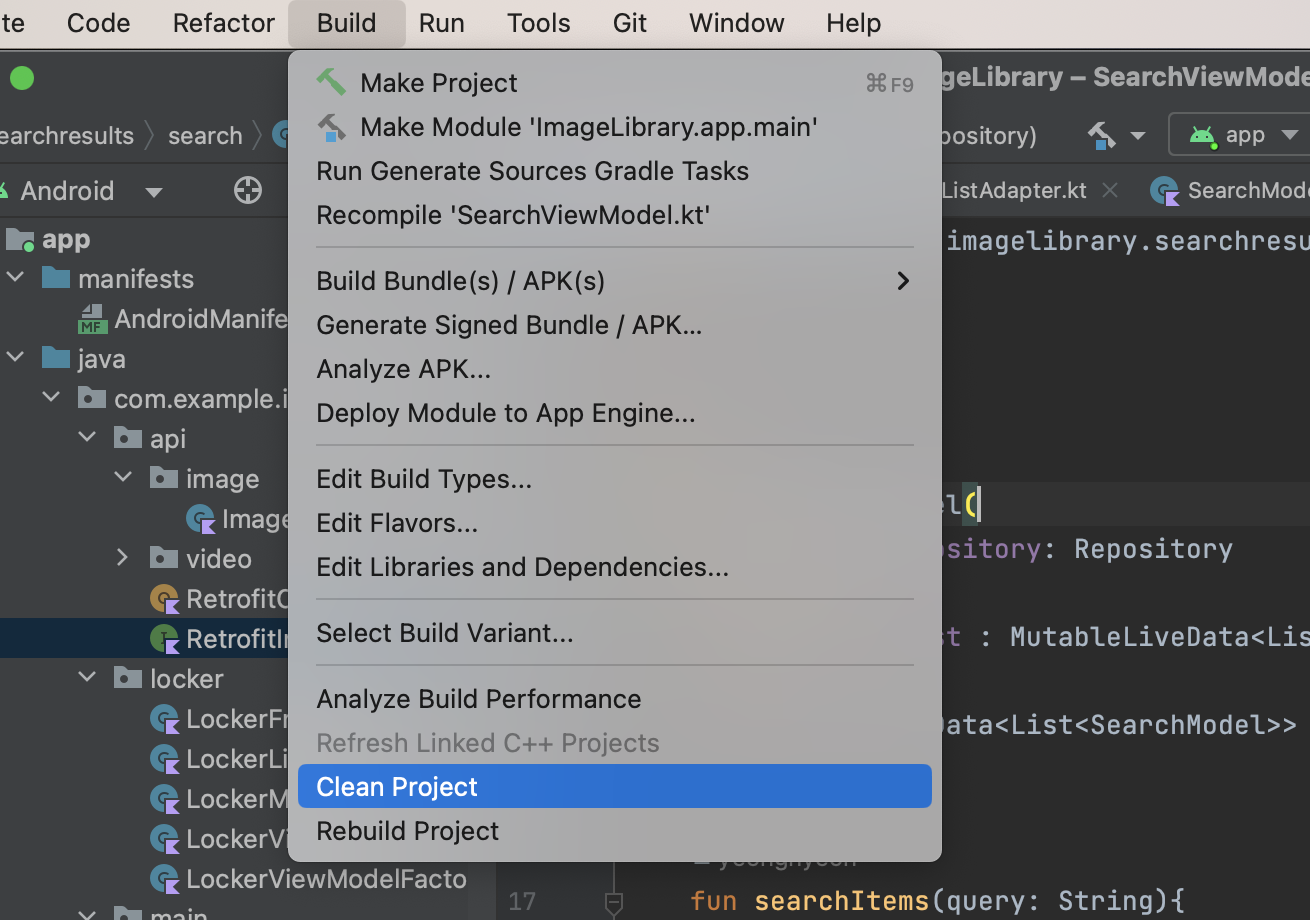Click the toolbar build hammer icon
The image size is (1310, 920).
point(1102,135)
